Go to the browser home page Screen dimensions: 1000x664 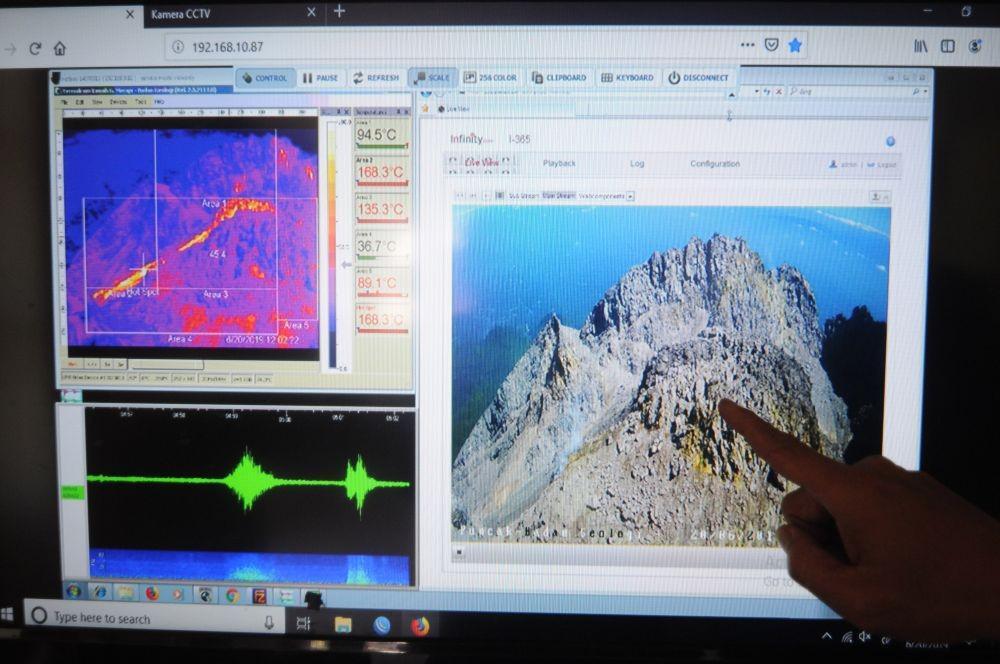[x=59, y=48]
